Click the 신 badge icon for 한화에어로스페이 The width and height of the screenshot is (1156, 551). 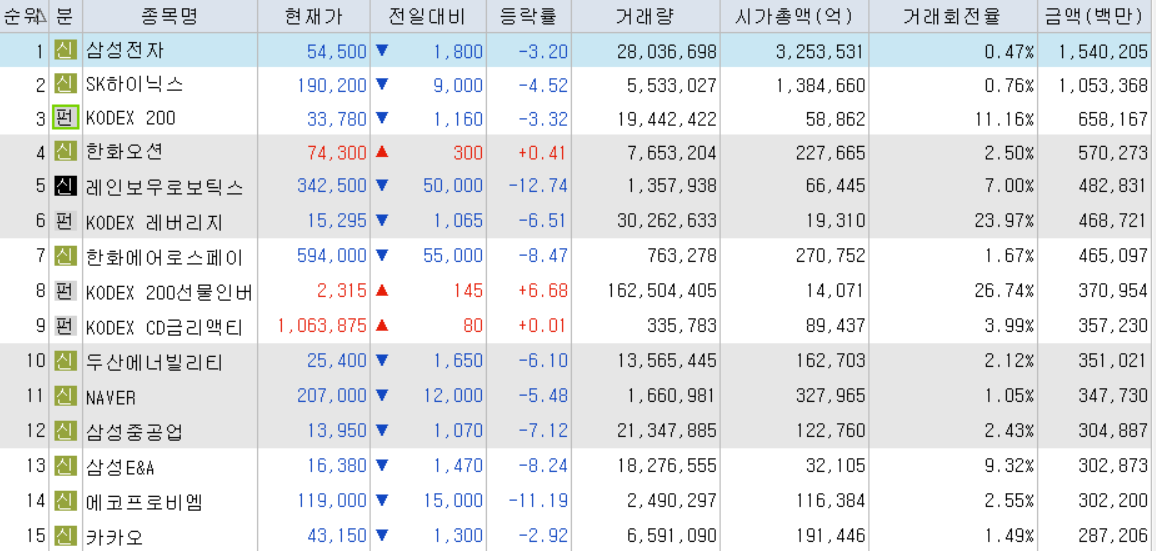(66, 257)
